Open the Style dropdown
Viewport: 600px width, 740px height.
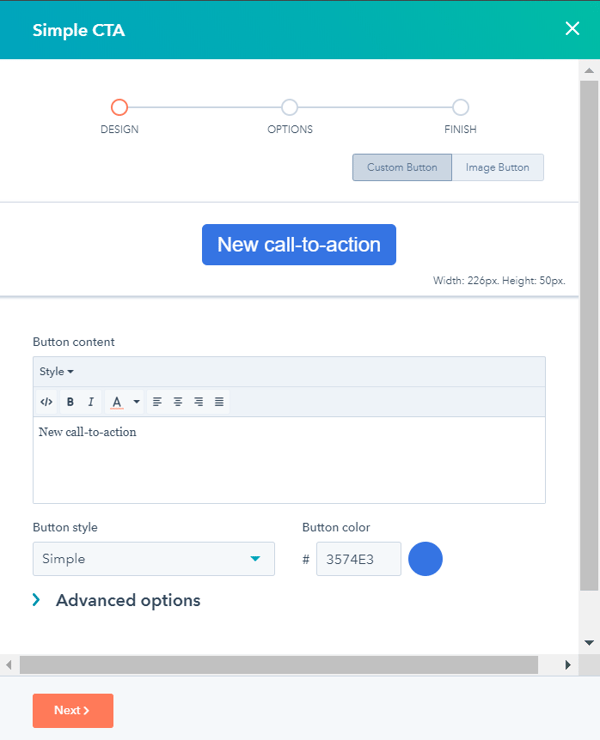pos(56,371)
